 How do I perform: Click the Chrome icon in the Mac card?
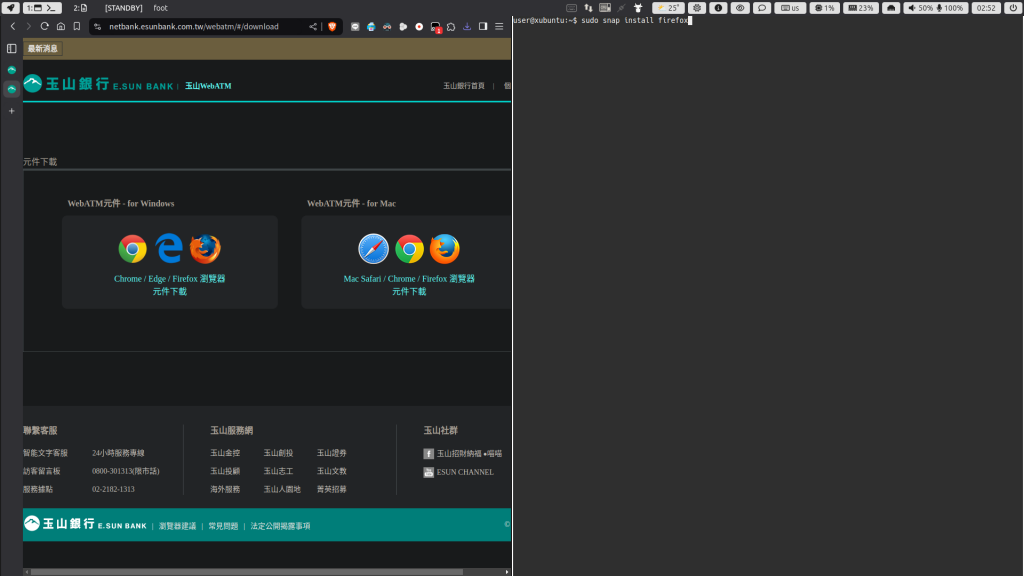coord(409,249)
